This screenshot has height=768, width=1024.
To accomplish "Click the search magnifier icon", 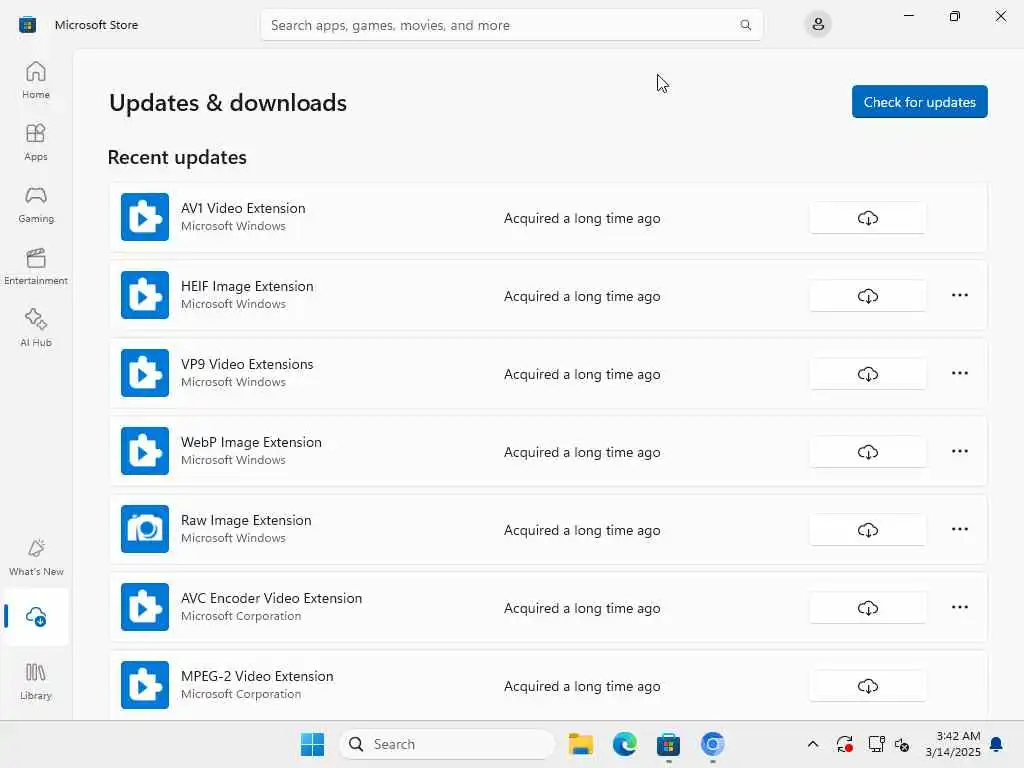I will 745,25.
